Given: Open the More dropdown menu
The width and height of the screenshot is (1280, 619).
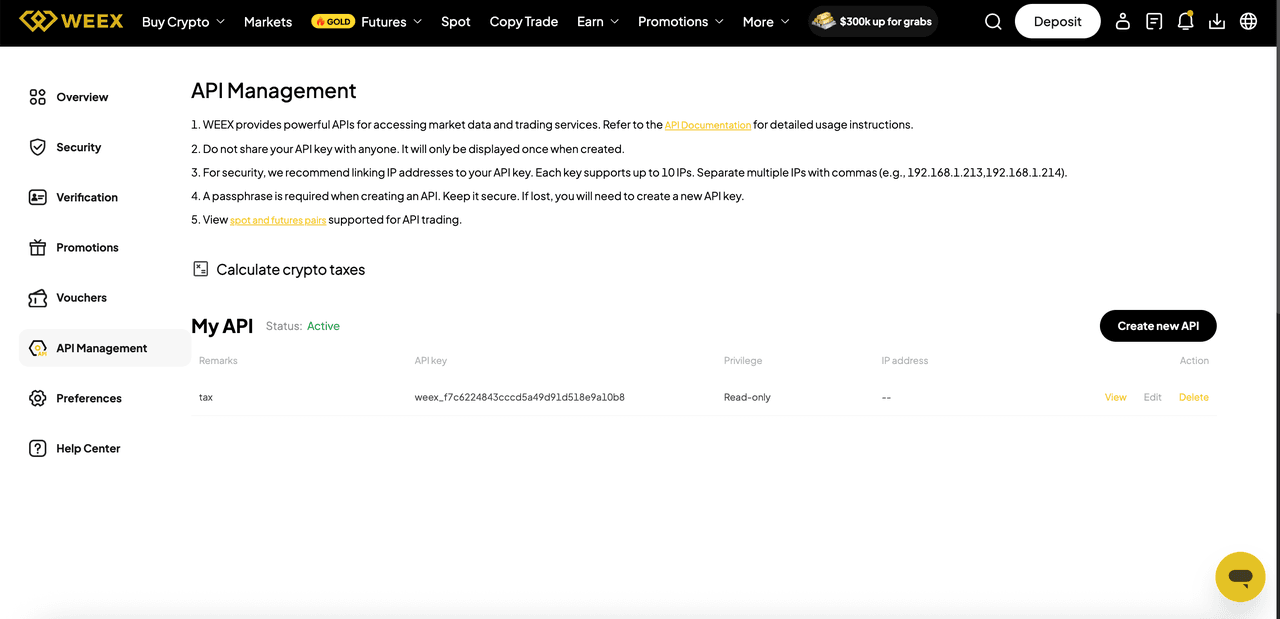Looking at the screenshot, I should click(x=766, y=21).
